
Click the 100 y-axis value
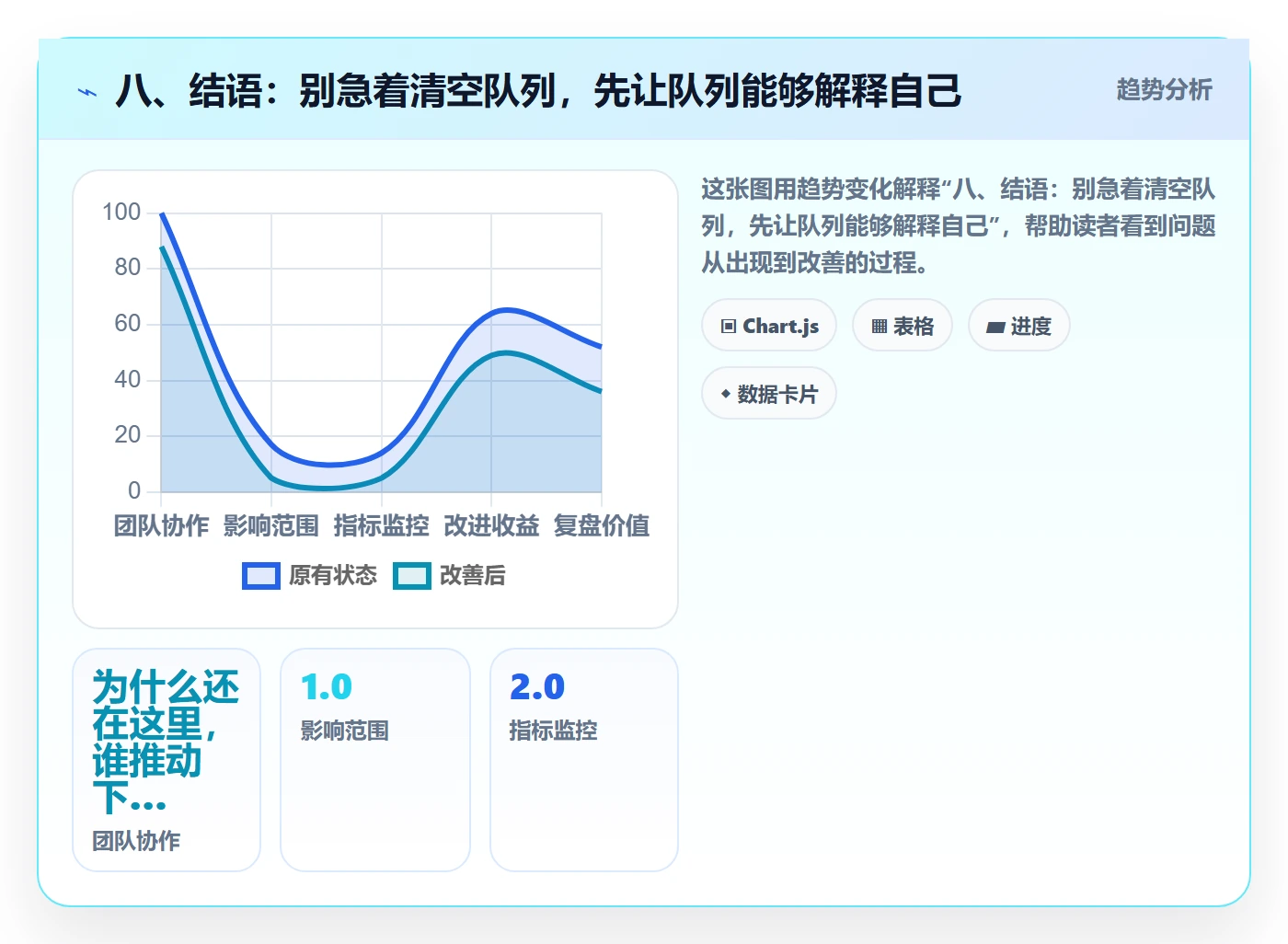[121, 213]
